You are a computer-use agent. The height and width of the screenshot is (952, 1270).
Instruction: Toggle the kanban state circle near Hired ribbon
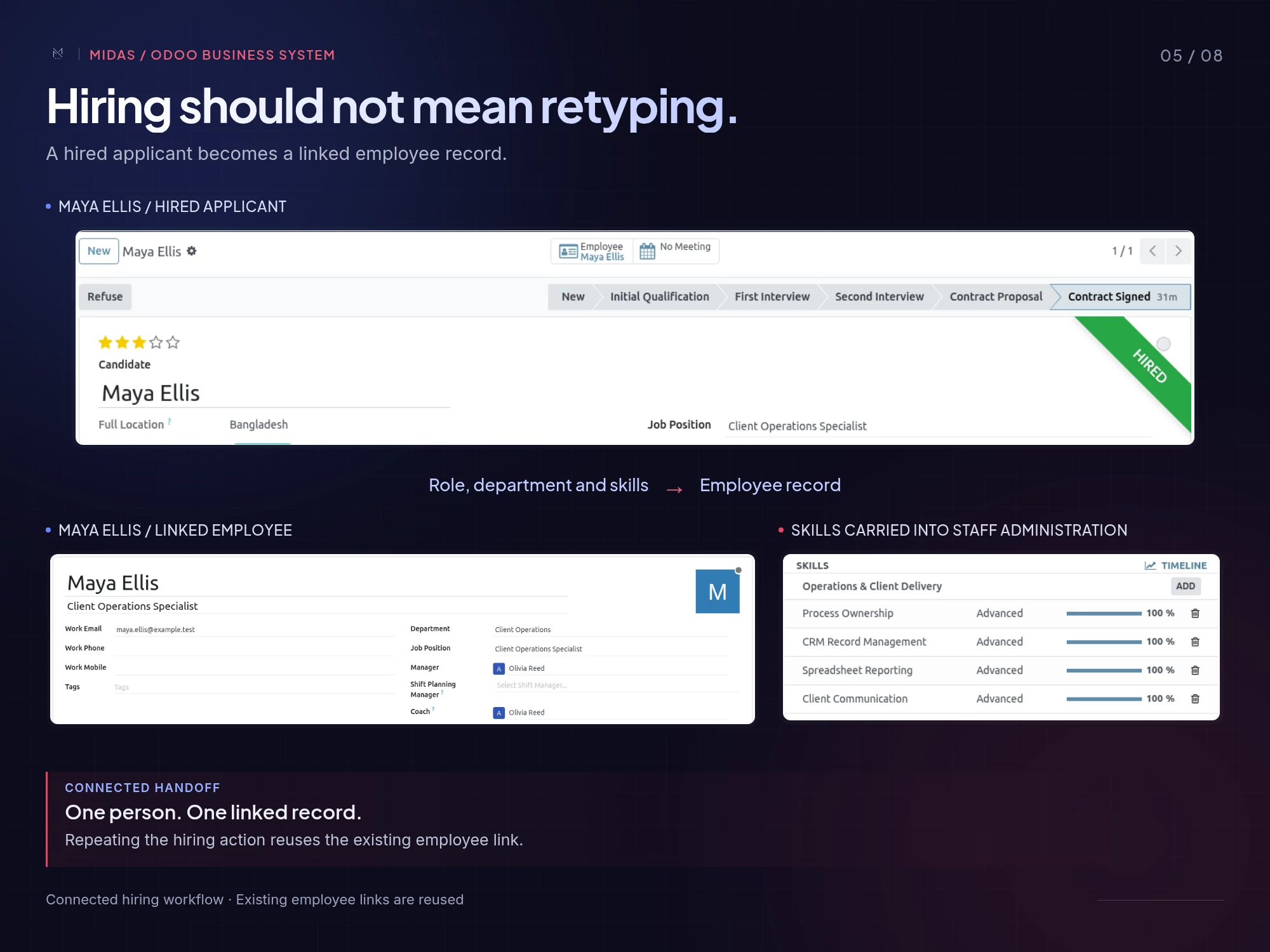[1163, 344]
